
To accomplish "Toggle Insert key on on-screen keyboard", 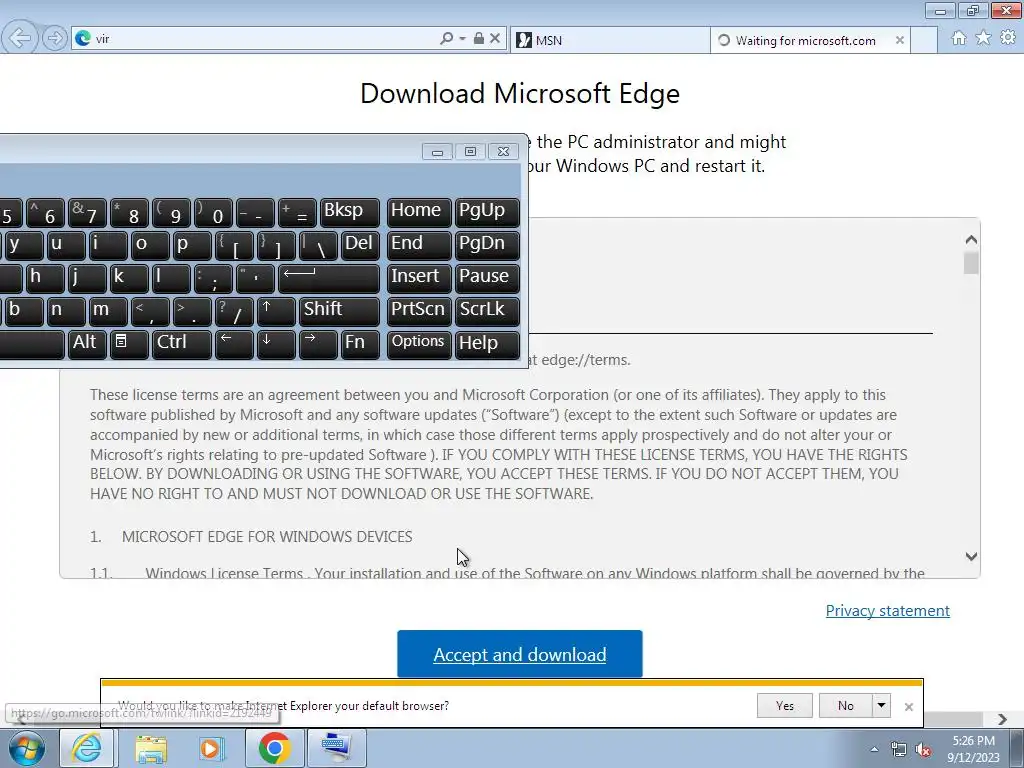I will click(x=419, y=278).
